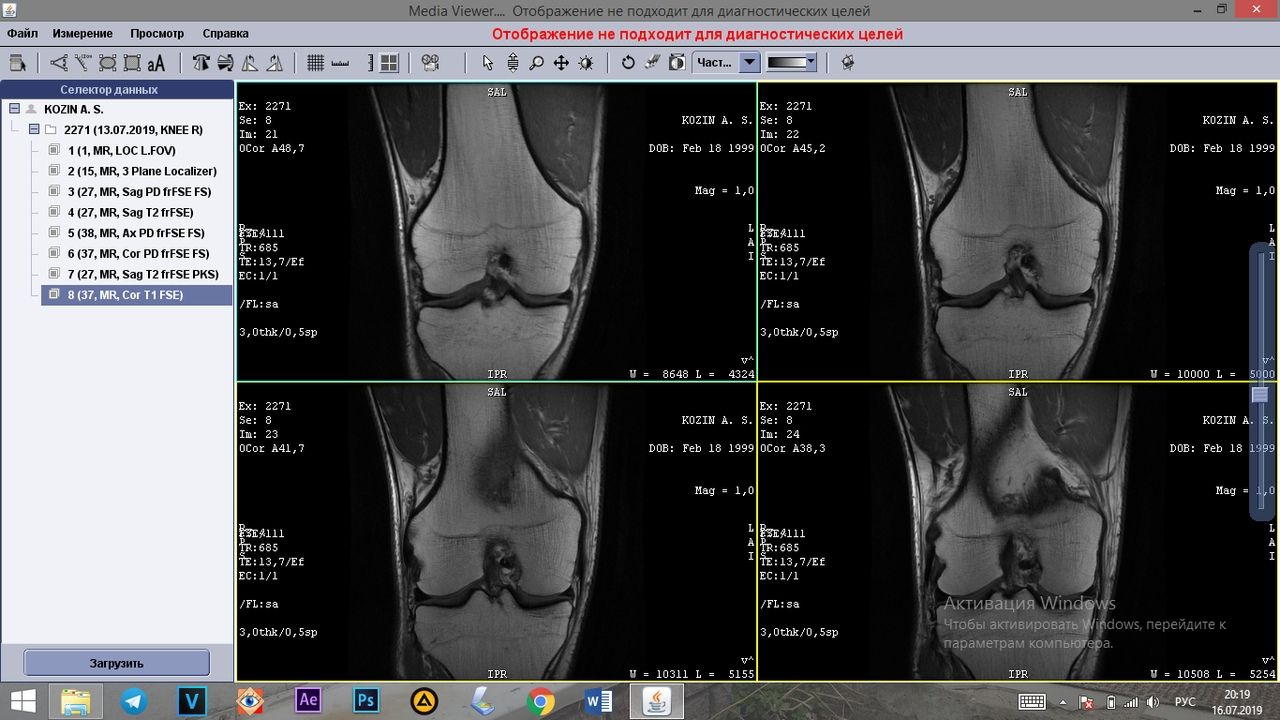1280x720 pixels.
Task: Open Telegram from the taskbar
Action: [x=134, y=701]
